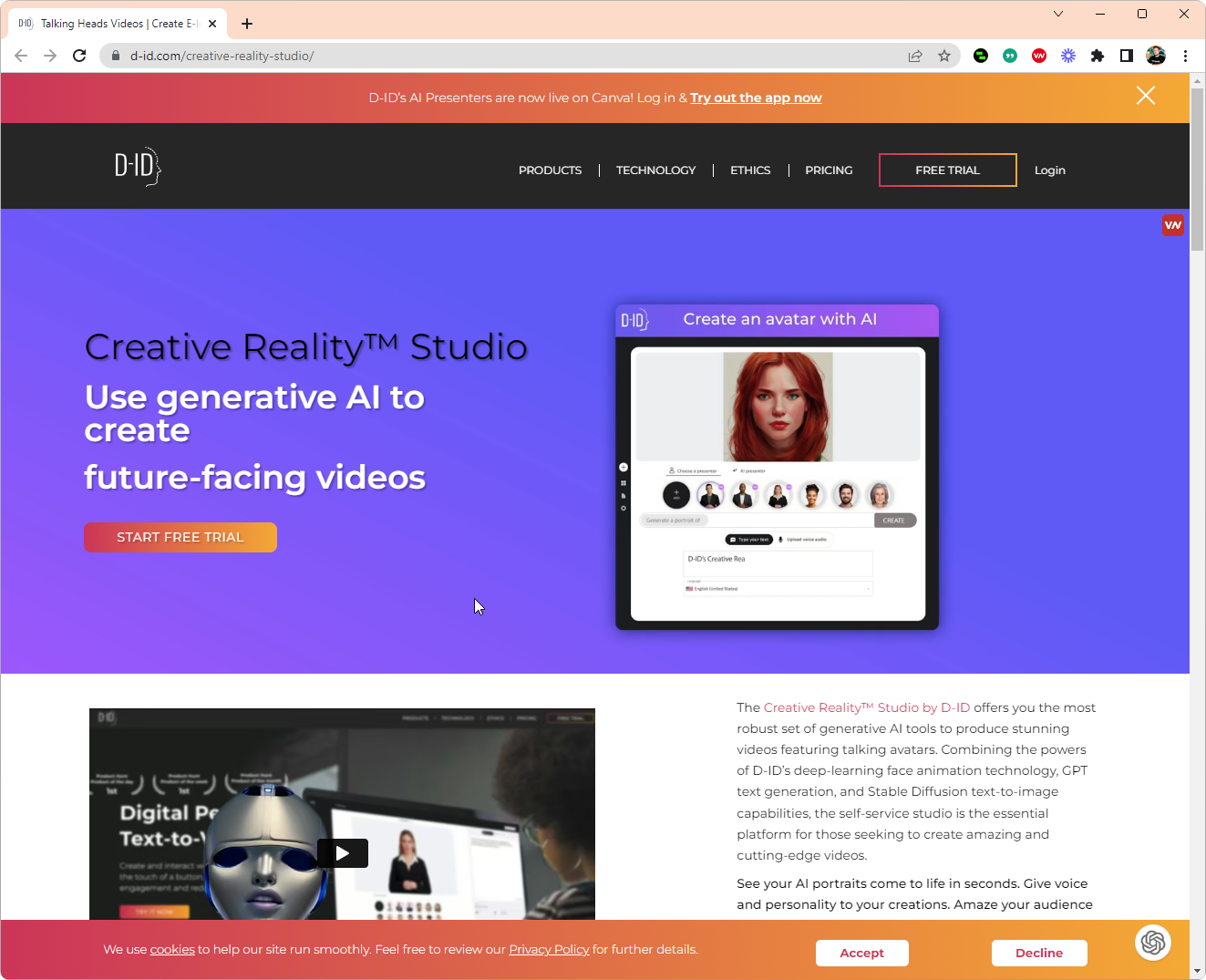
Task: Click the promo video thumbnail robot head
Action: pos(266,852)
